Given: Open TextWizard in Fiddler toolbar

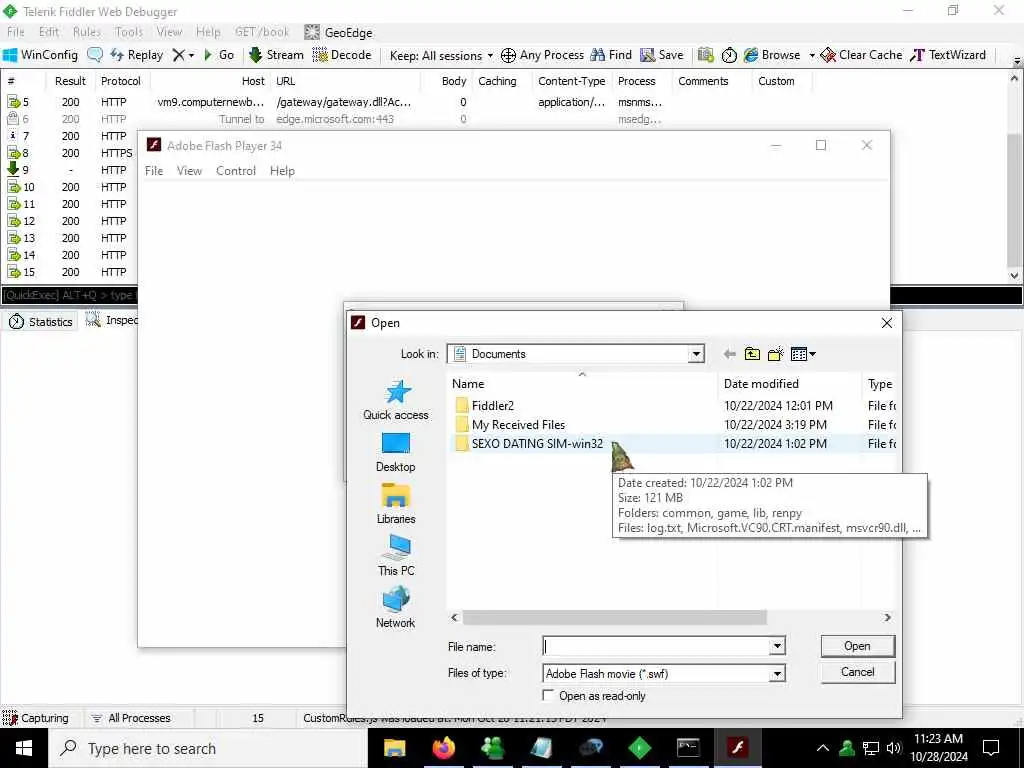Looking at the screenshot, I should tap(948, 55).
